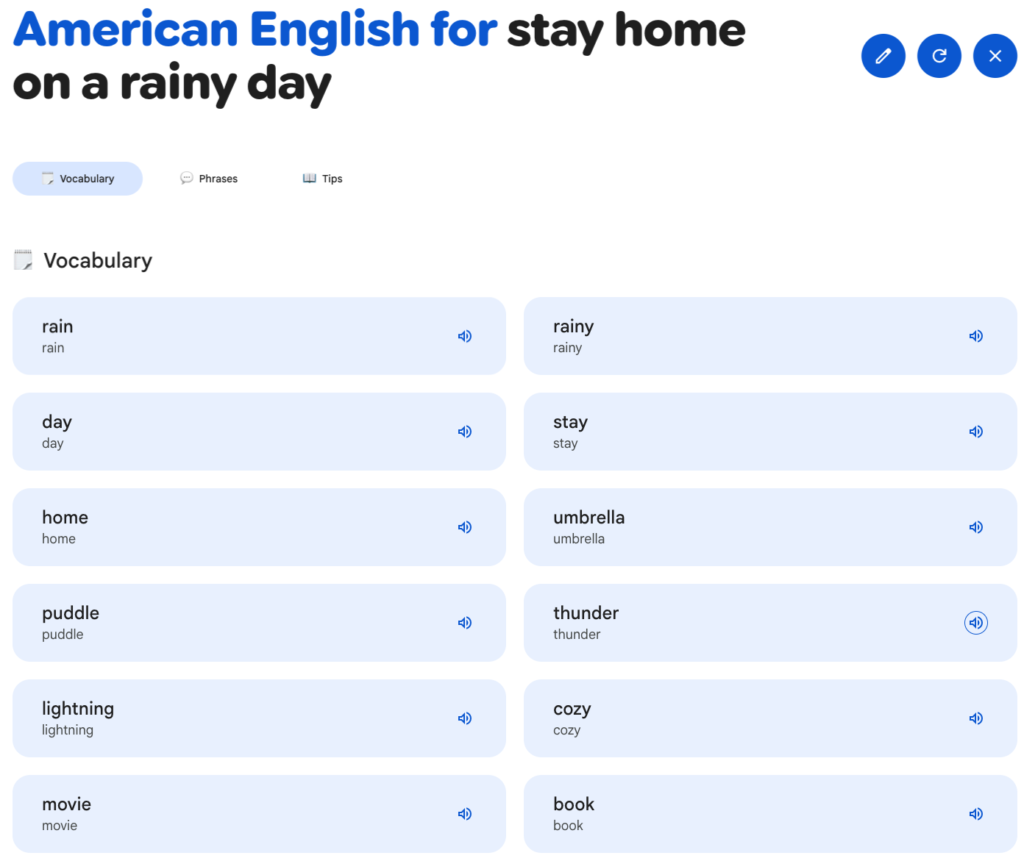Listen to the word day
This screenshot has width=1024, height=861.
(464, 431)
